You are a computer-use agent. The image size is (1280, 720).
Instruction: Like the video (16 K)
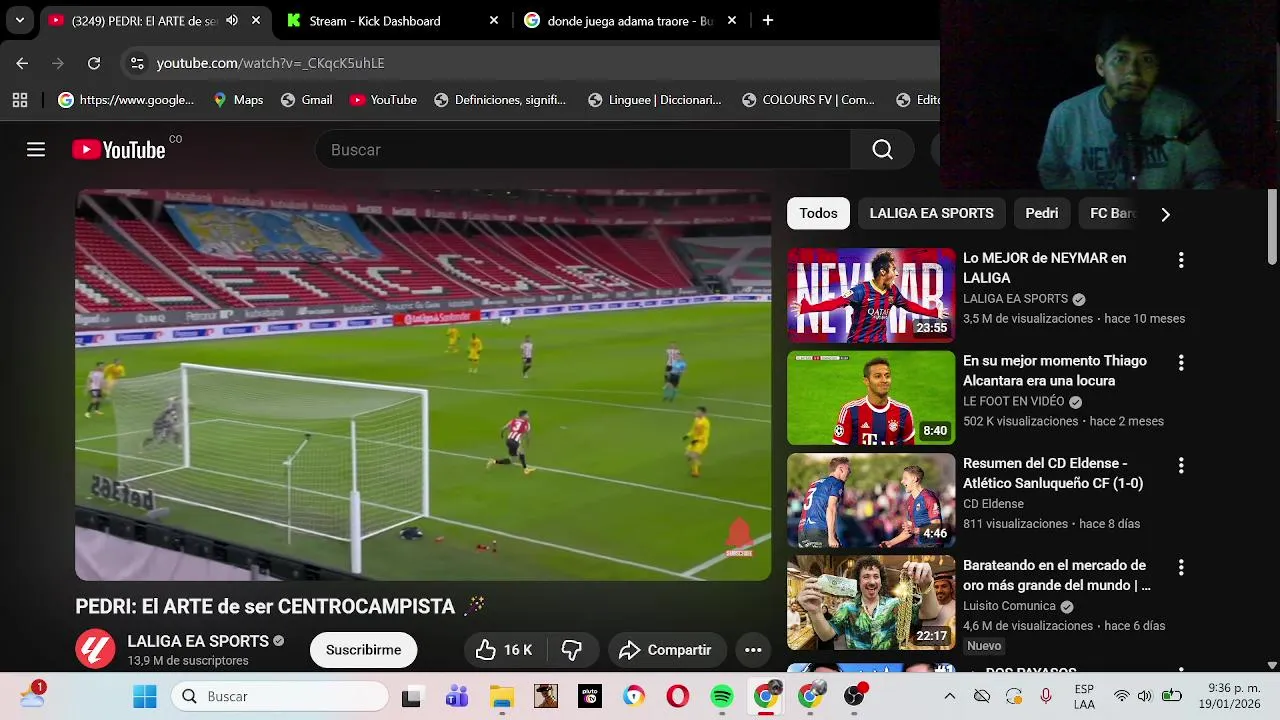(504, 650)
